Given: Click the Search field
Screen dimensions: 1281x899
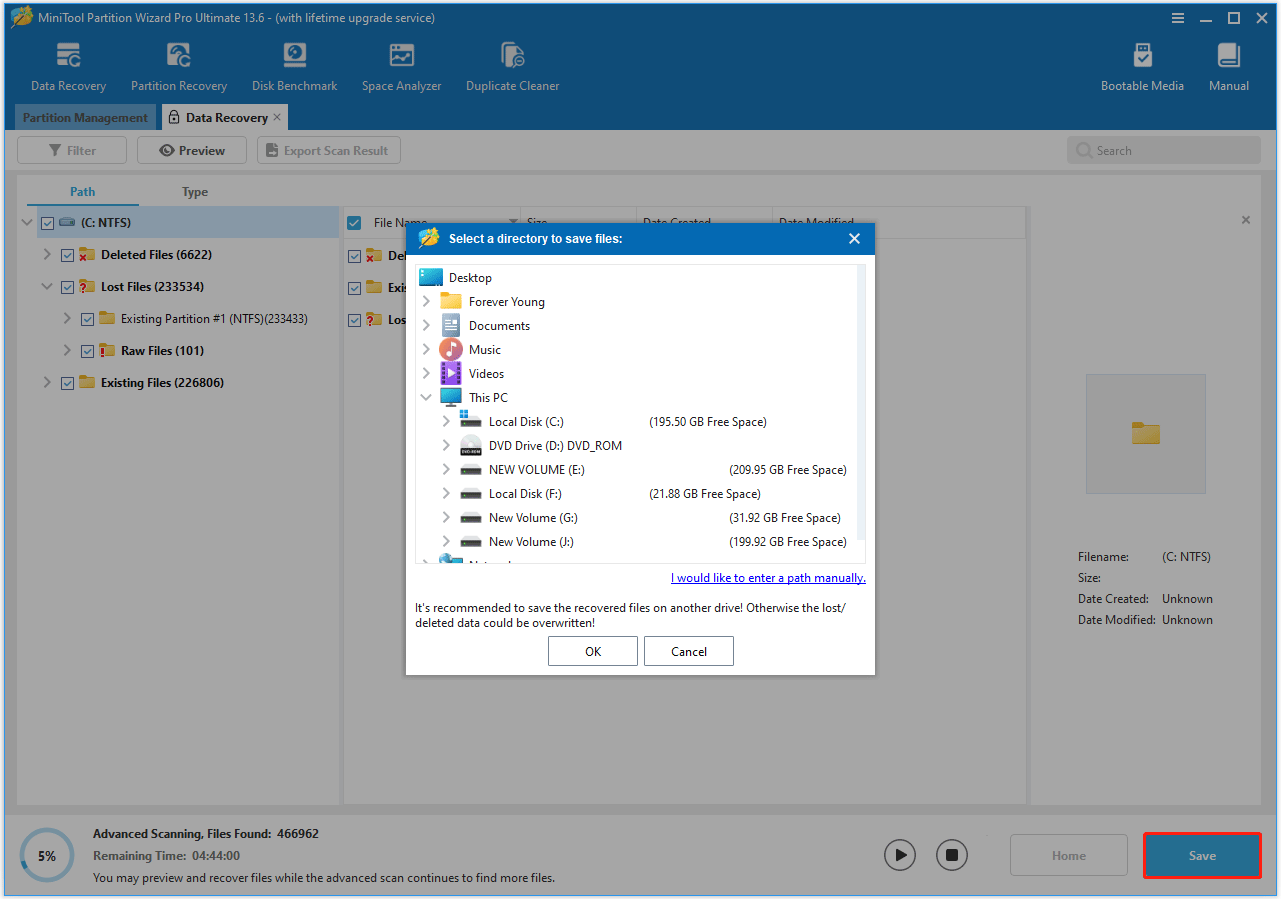Looking at the screenshot, I should tap(1163, 149).
